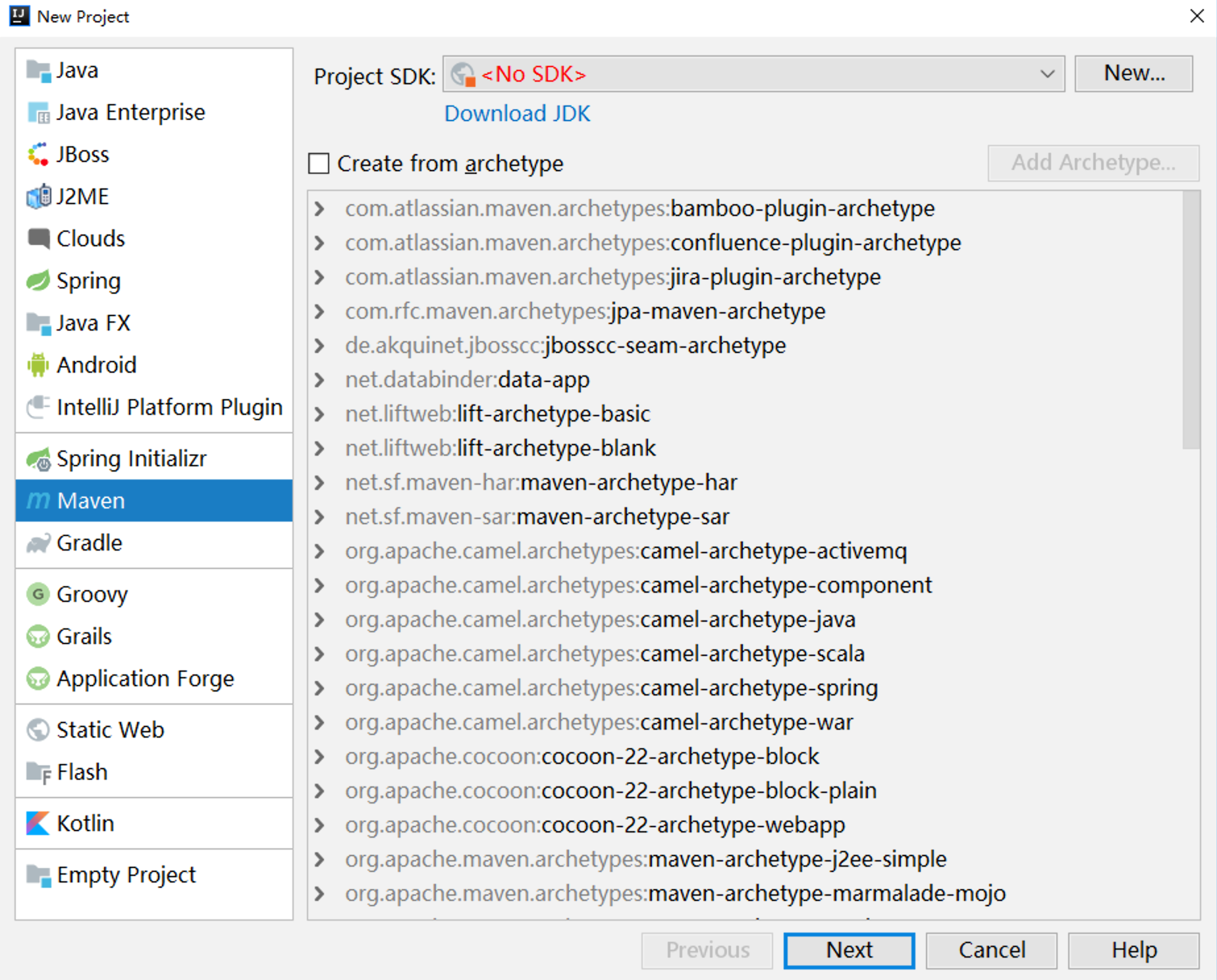
Task: Select cocoon-22-archetype-webapp row
Action: (x=746, y=825)
